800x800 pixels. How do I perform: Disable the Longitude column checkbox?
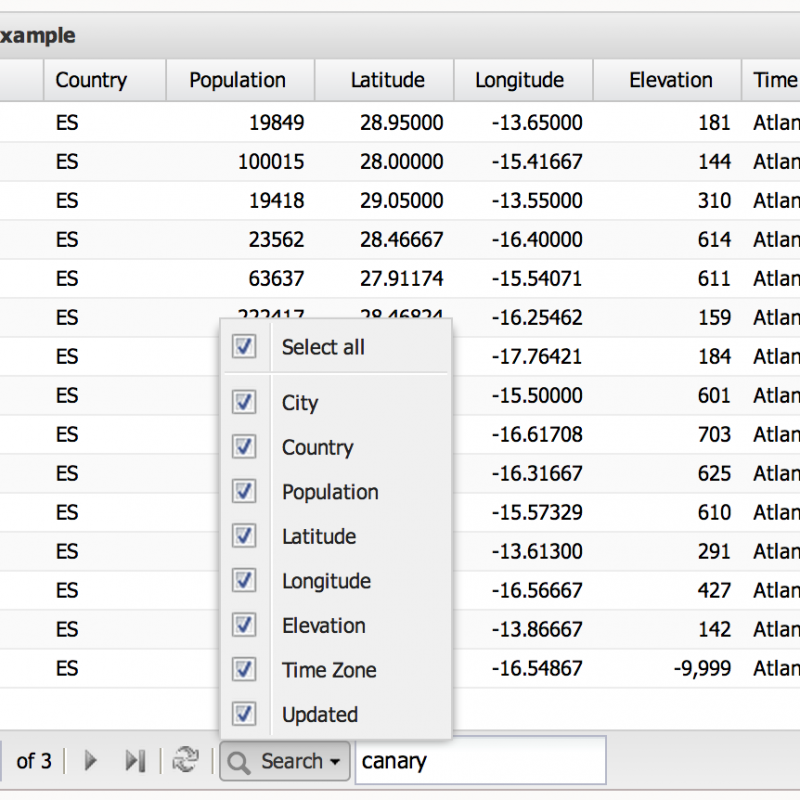[244, 580]
